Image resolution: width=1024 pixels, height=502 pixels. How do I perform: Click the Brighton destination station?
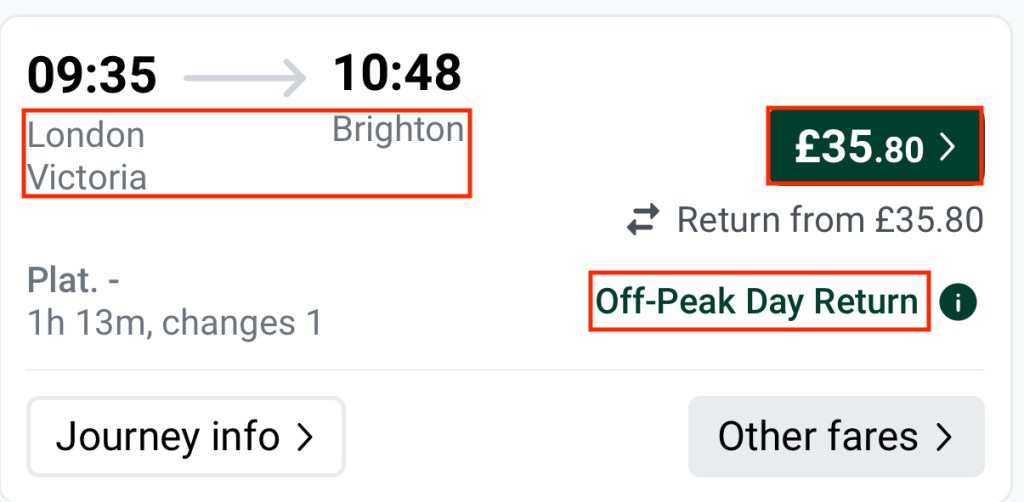398,130
